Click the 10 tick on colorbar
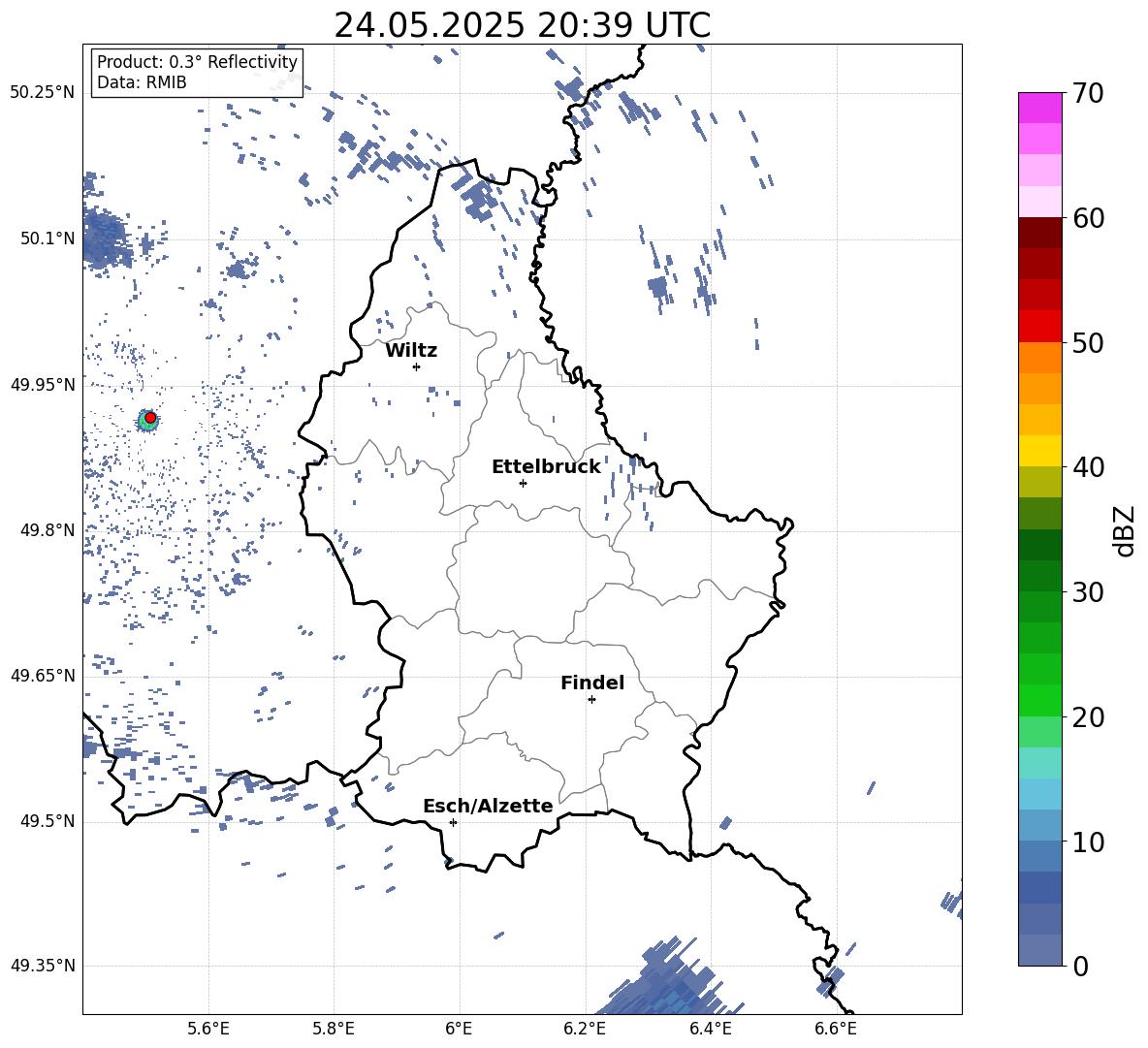Screen dimensions: 1148x1048 pos(1087,842)
